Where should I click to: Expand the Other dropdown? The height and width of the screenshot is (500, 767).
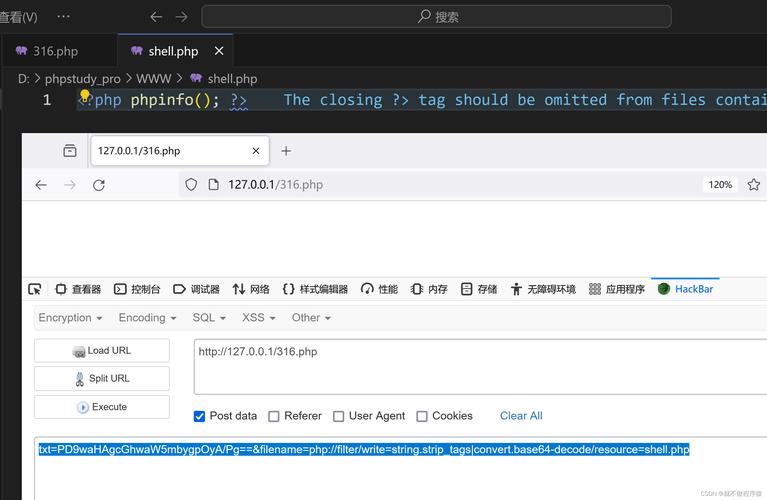(311, 318)
